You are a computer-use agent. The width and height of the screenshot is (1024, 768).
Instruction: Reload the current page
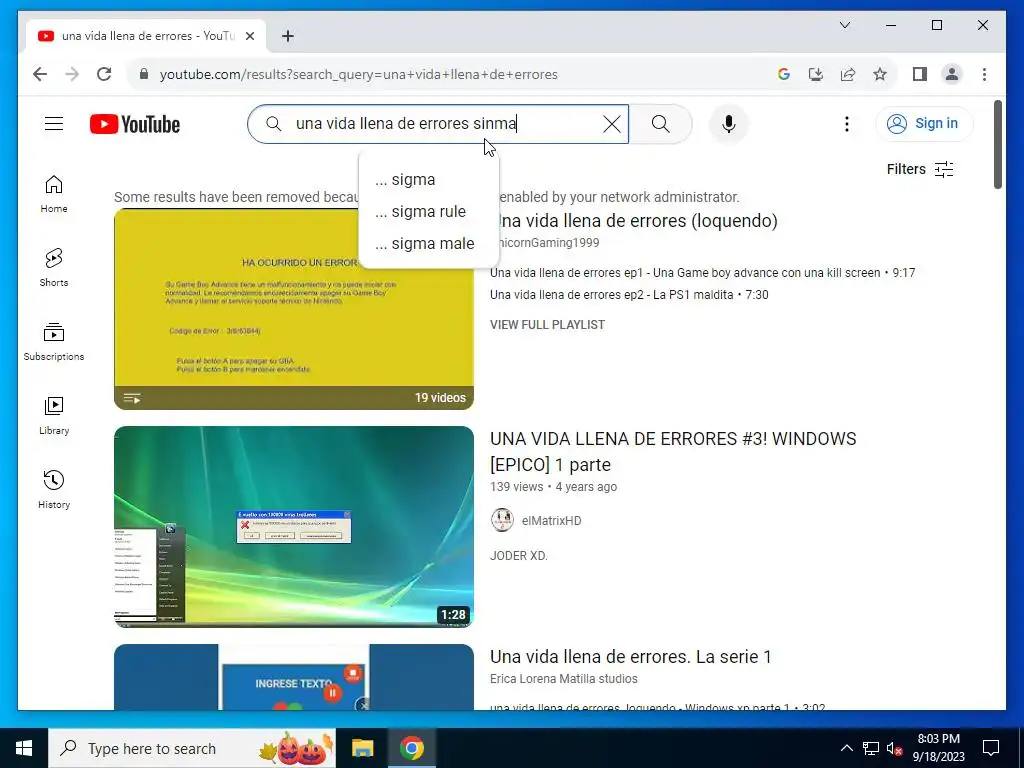104,74
